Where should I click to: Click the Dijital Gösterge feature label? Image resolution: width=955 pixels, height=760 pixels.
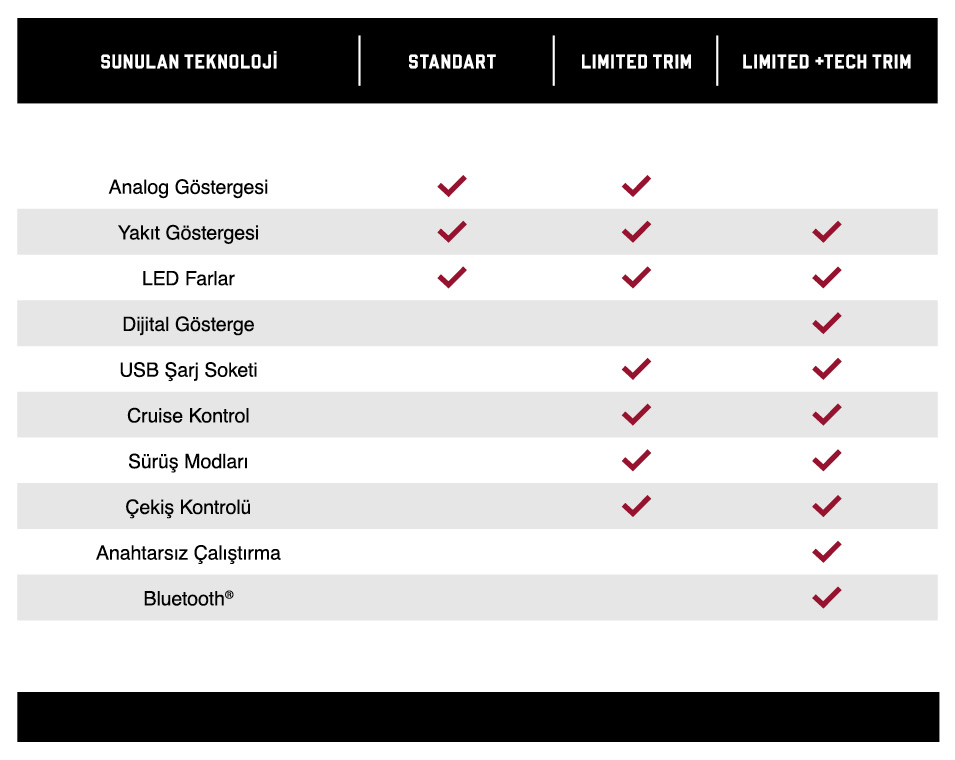(x=188, y=324)
